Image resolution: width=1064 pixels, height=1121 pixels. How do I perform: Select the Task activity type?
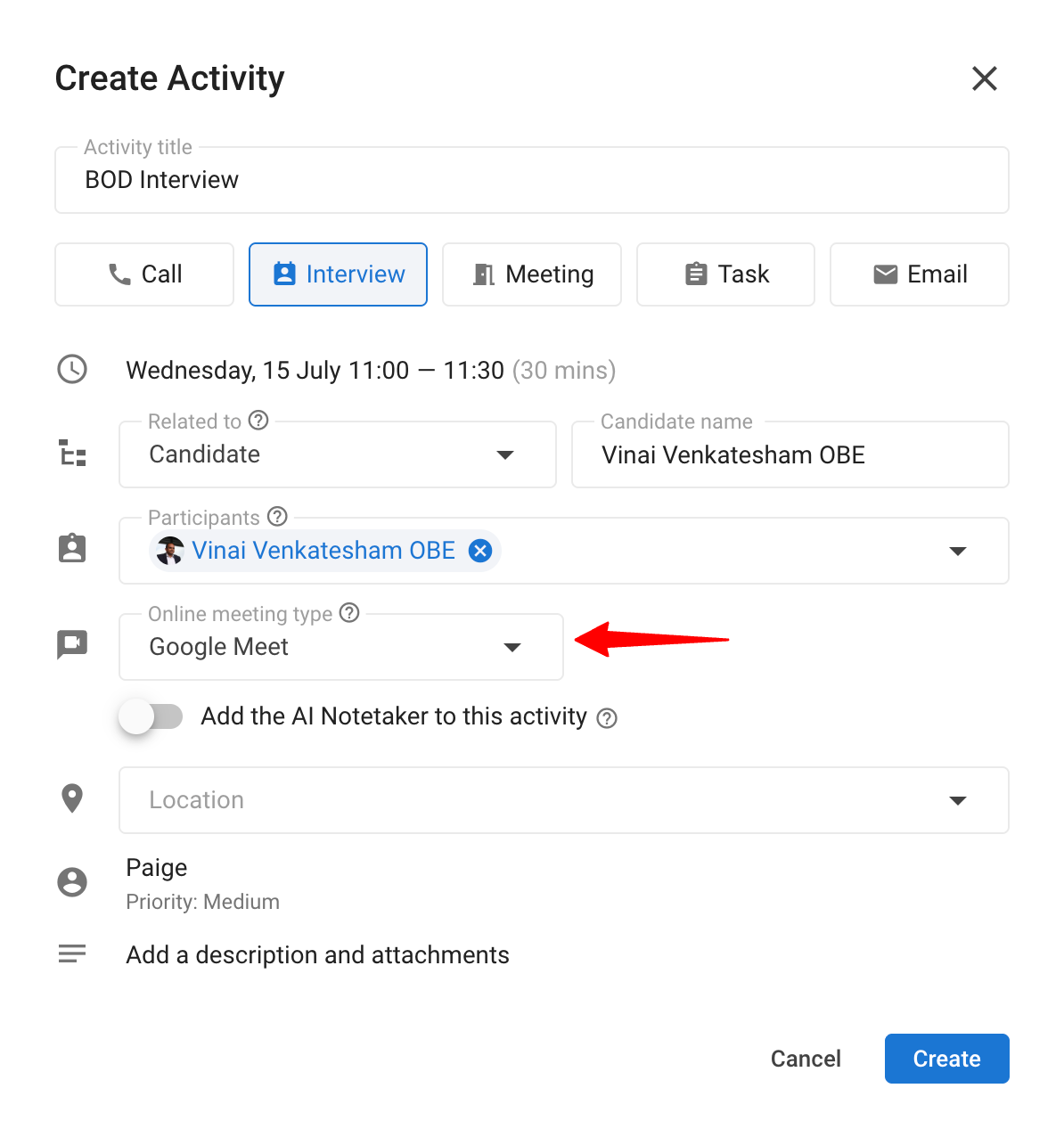[x=725, y=274]
